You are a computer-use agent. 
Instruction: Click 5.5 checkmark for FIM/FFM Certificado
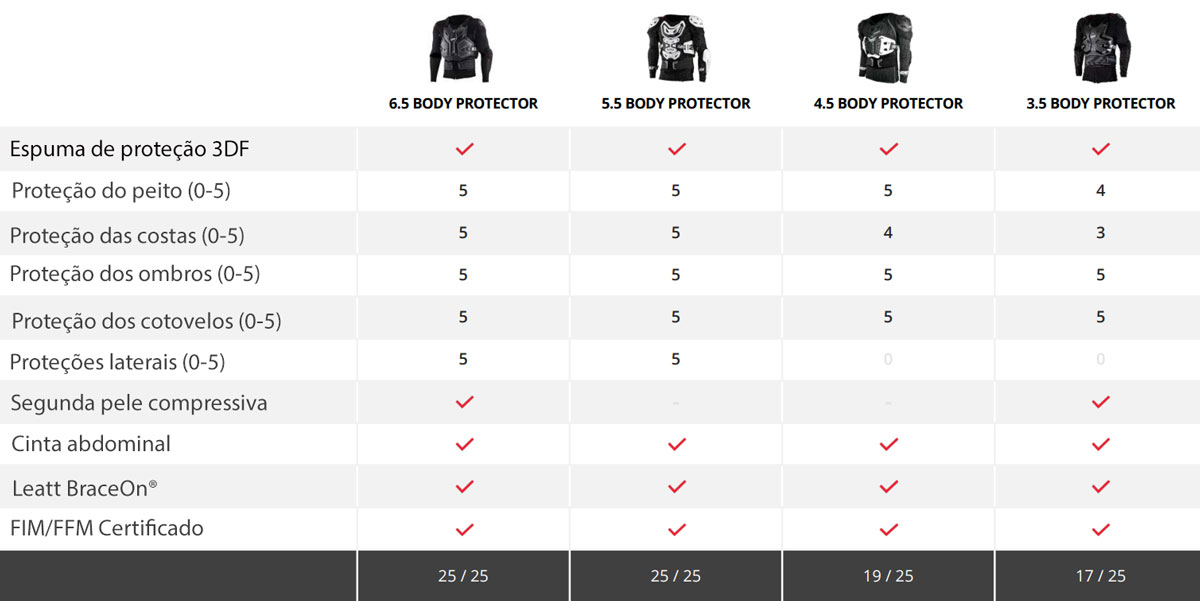tap(677, 529)
